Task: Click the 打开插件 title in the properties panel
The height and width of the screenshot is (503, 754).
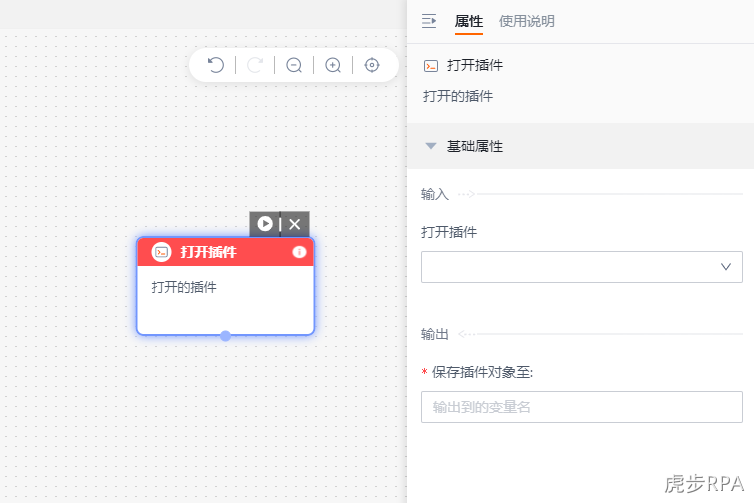Action: pyautogui.click(x=475, y=65)
